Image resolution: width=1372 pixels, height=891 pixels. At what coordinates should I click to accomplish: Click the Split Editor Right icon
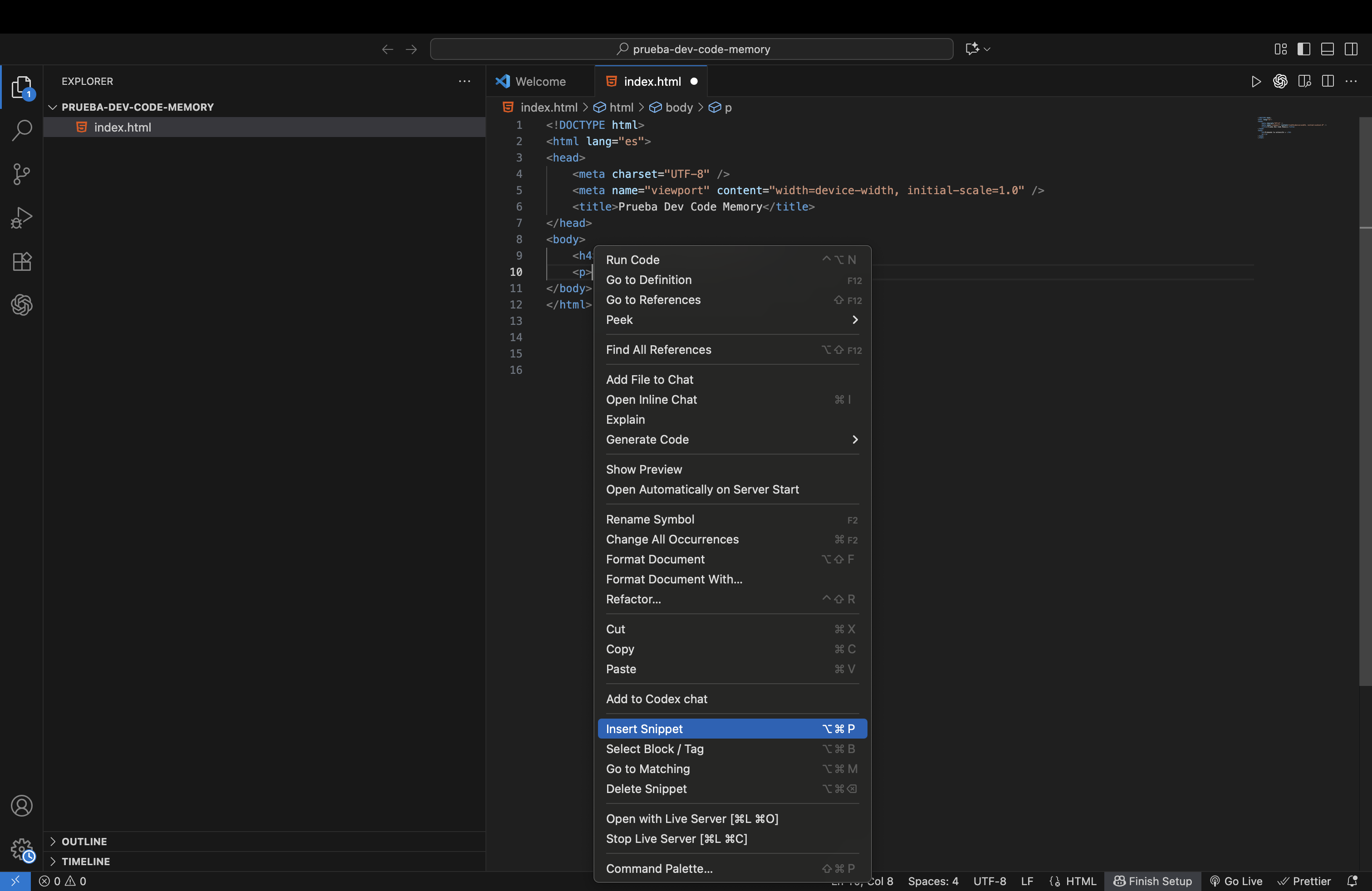1328,82
